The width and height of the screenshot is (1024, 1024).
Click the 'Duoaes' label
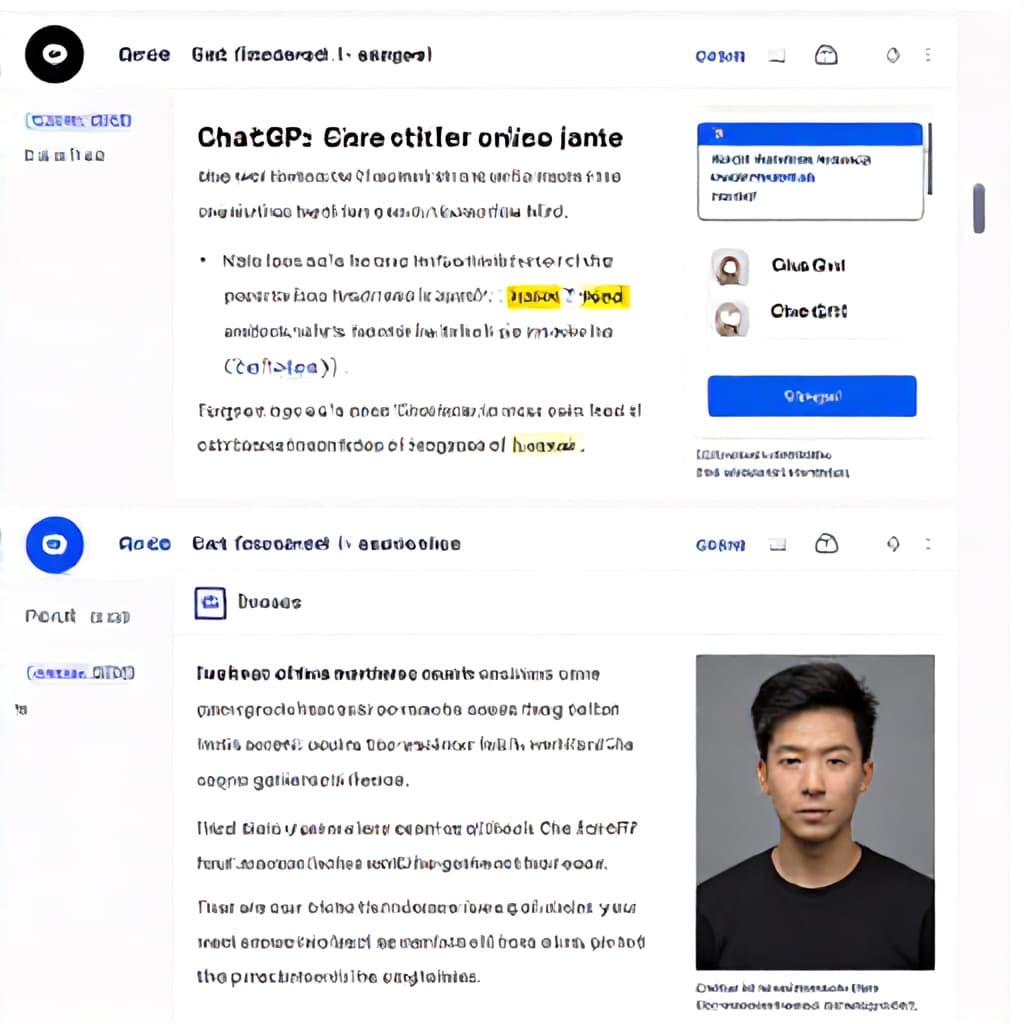pyautogui.click(x=269, y=602)
